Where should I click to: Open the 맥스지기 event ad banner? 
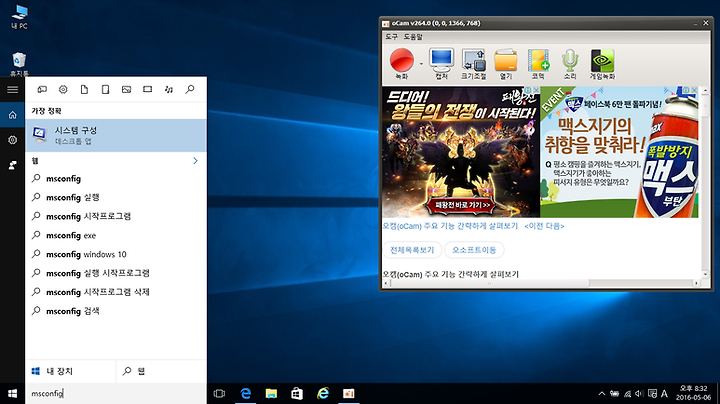point(619,152)
